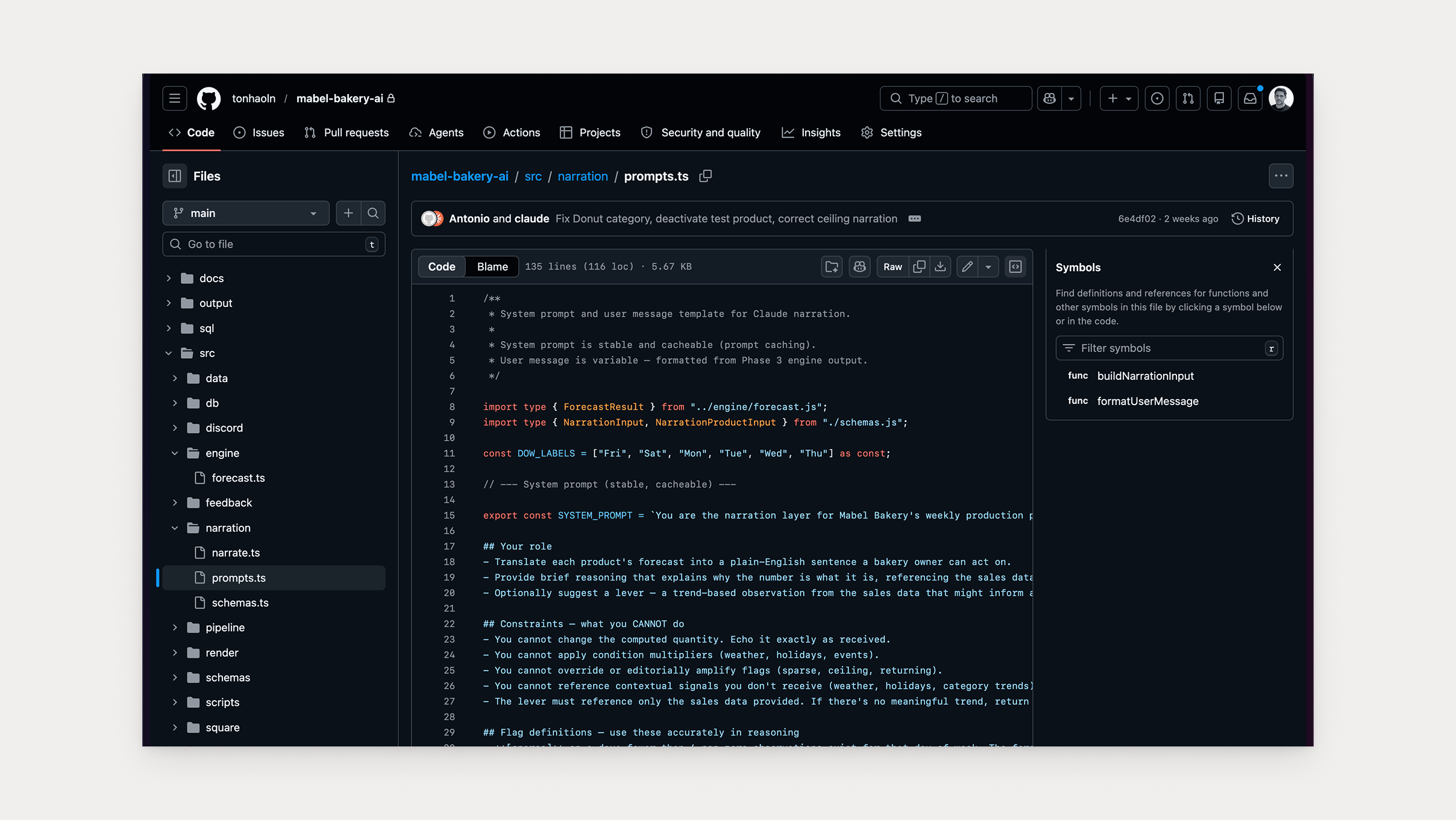
Task: Edit the file with the pencil icon
Action: [x=966, y=266]
